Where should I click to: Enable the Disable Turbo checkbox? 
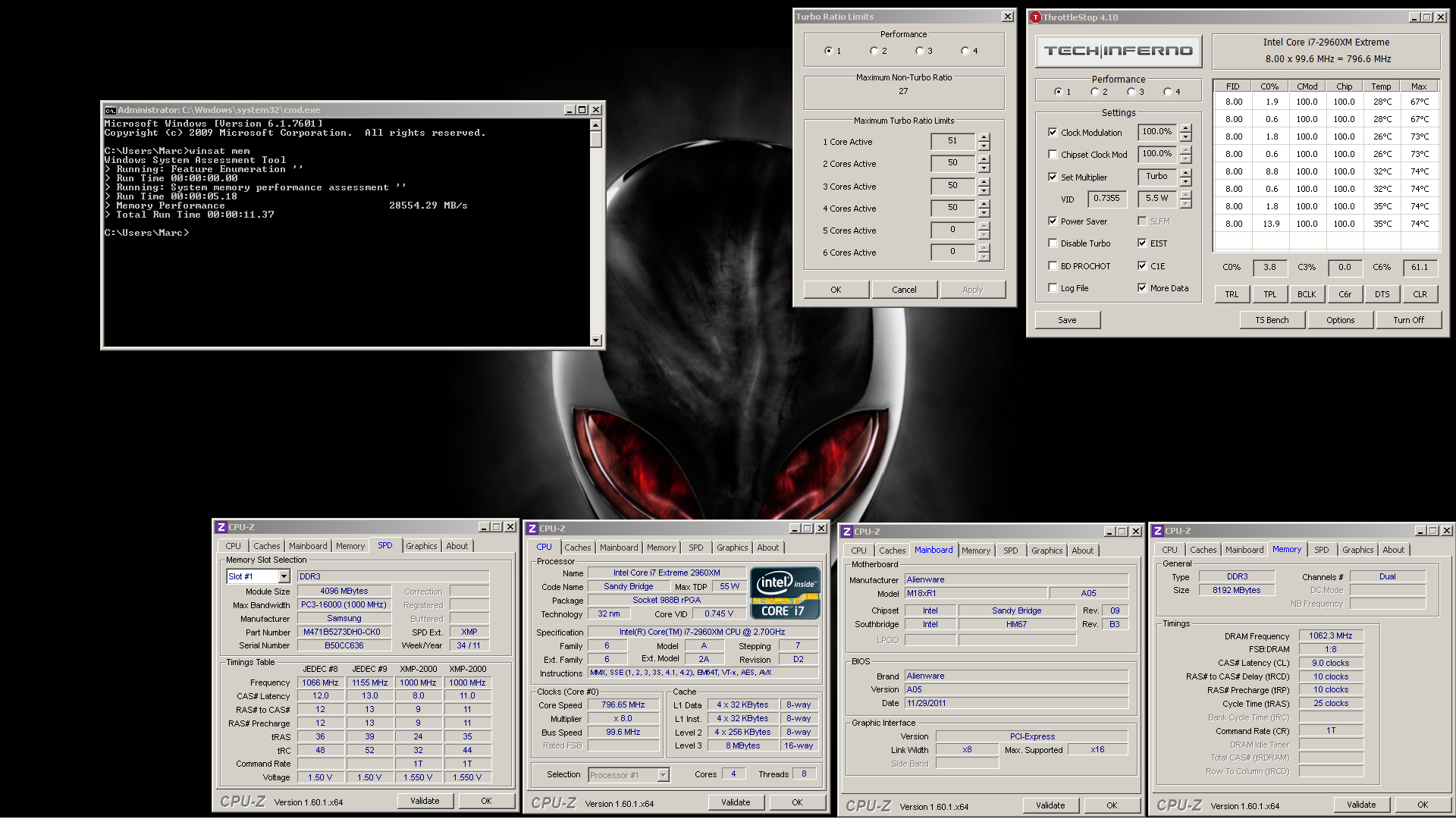coord(1053,243)
